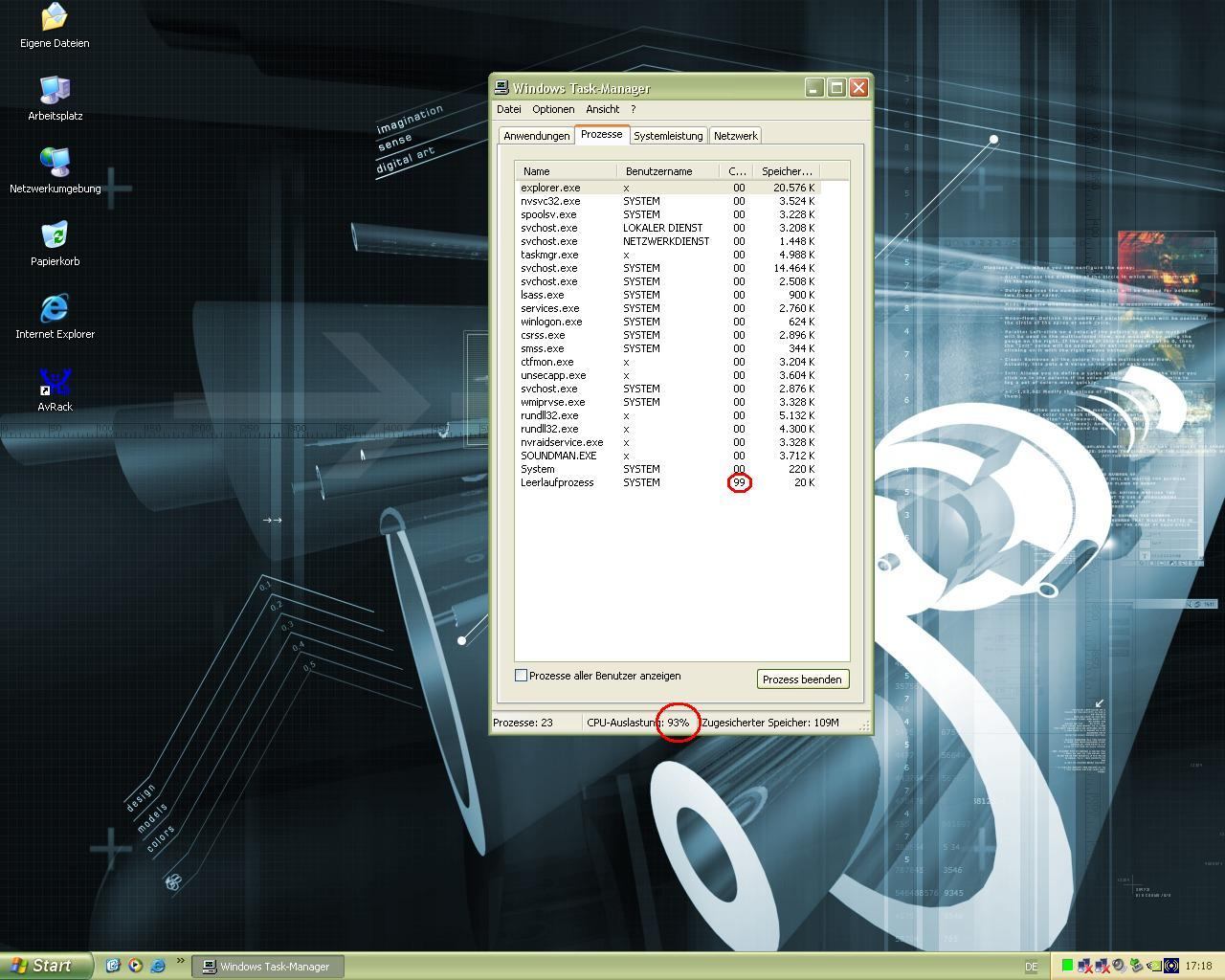Switch to the Anwendungen tab
The image size is (1225, 980).
(x=537, y=136)
